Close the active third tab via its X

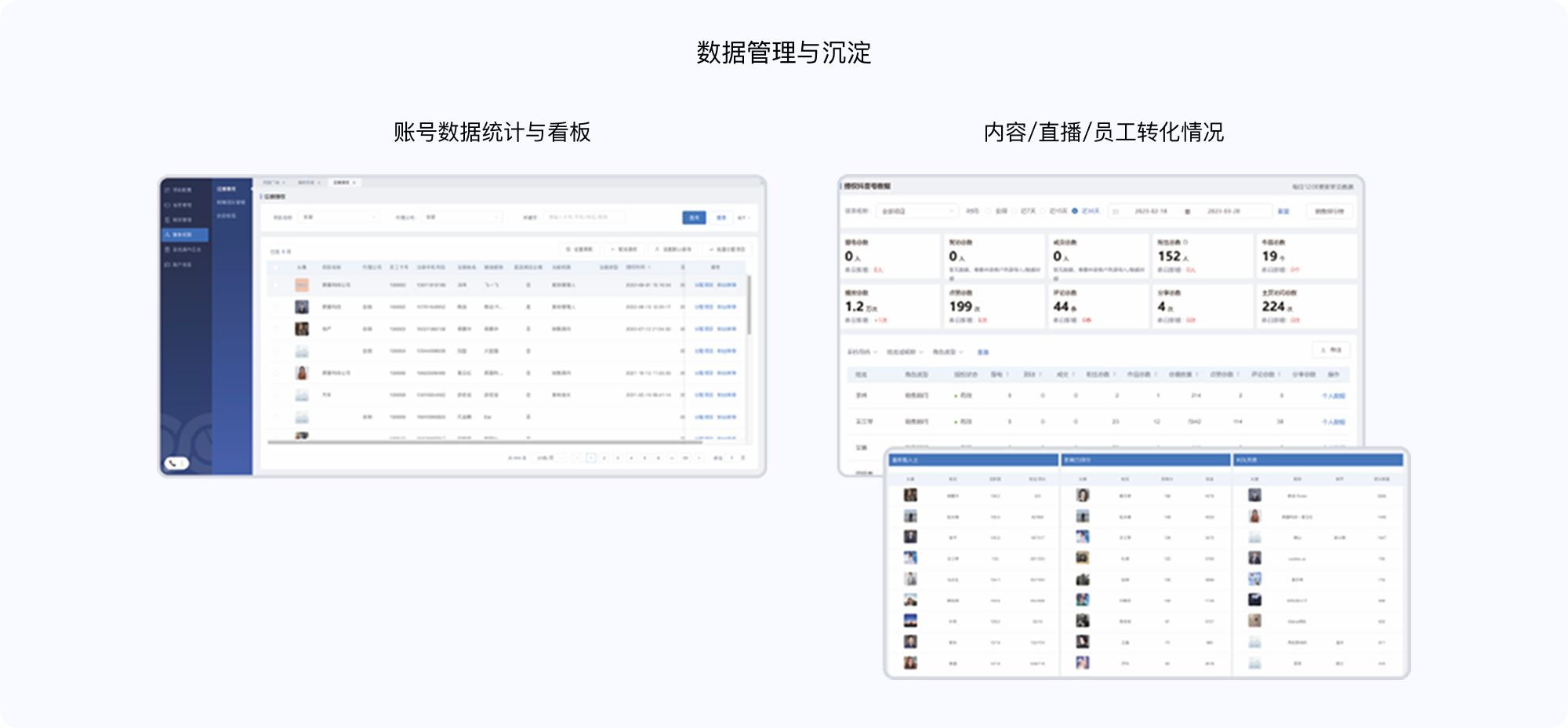pyautogui.click(x=354, y=183)
